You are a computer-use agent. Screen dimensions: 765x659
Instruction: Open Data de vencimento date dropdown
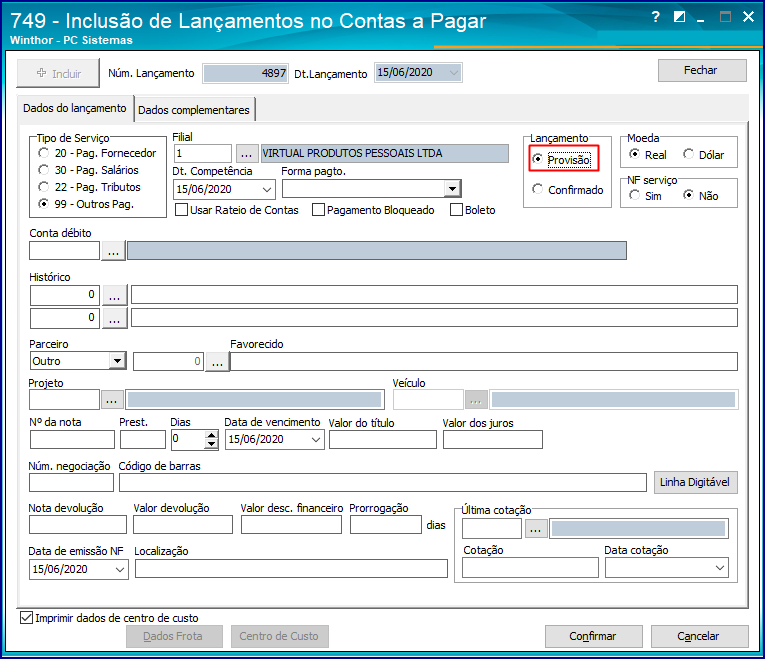pos(316,439)
